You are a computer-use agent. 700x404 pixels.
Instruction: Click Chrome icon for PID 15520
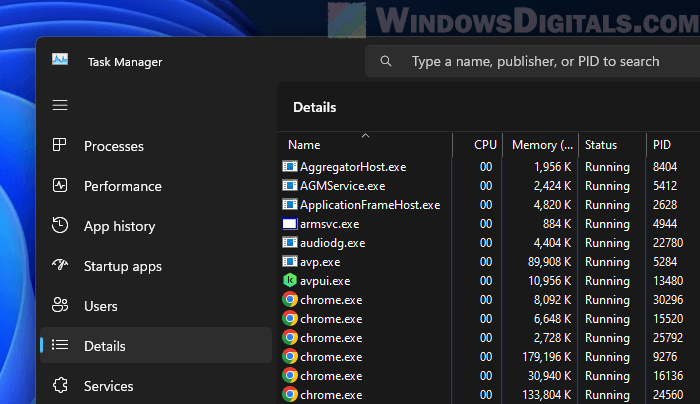click(x=290, y=318)
